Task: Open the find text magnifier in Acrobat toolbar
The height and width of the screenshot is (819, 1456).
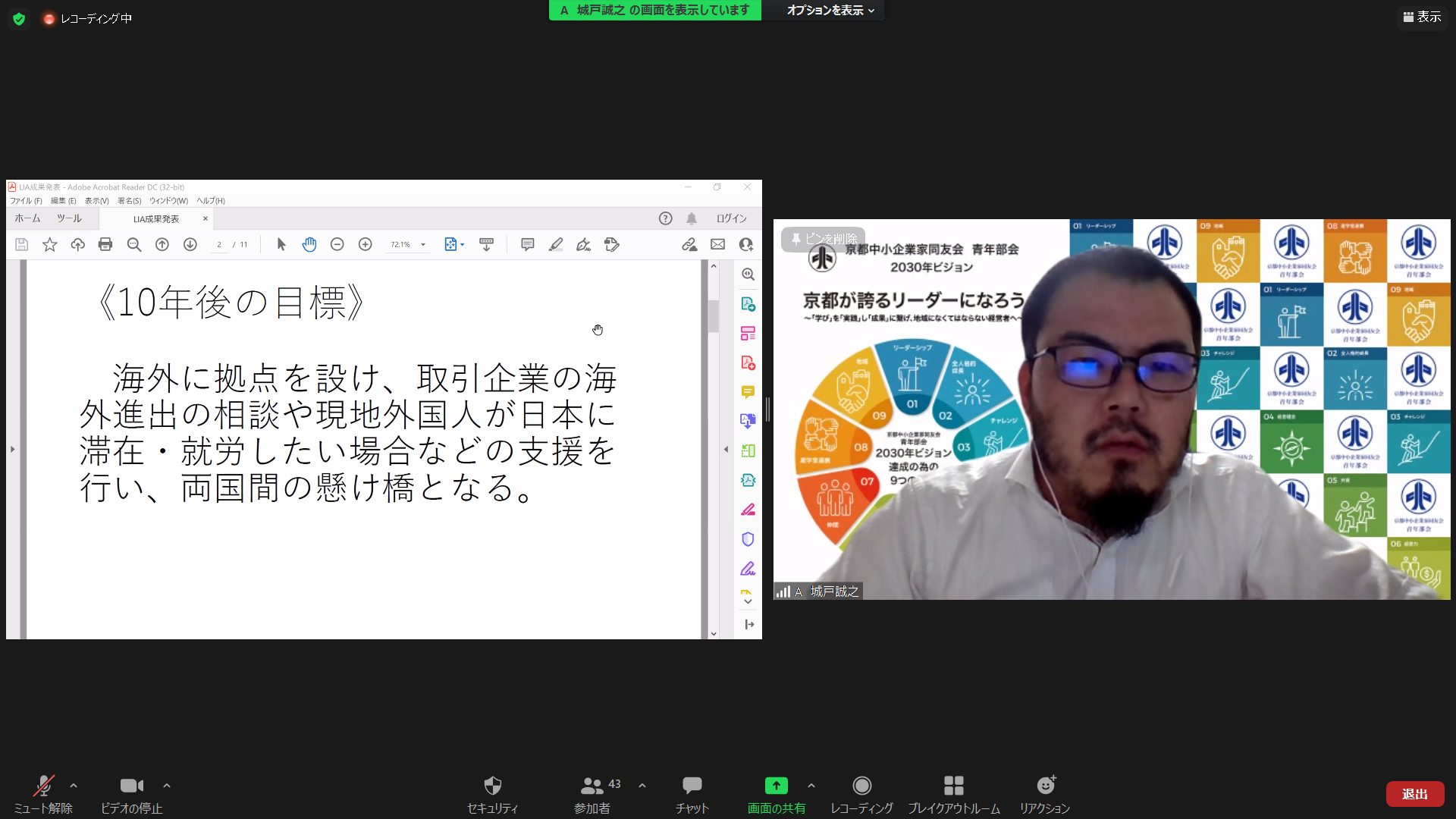Action: 134,244
